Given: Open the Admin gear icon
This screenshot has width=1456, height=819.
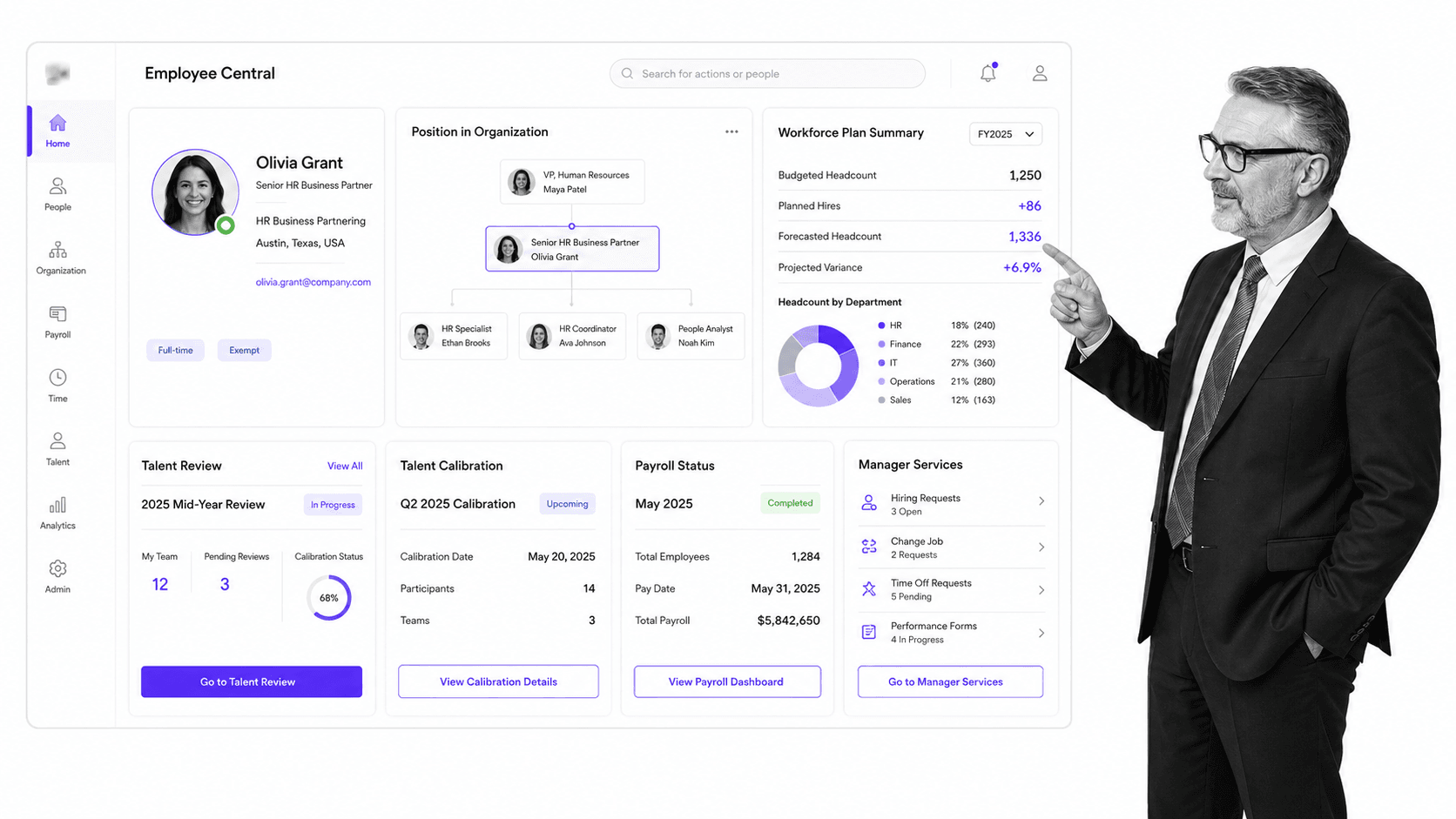Looking at the screenshot, I should click(x=58, y=568).
